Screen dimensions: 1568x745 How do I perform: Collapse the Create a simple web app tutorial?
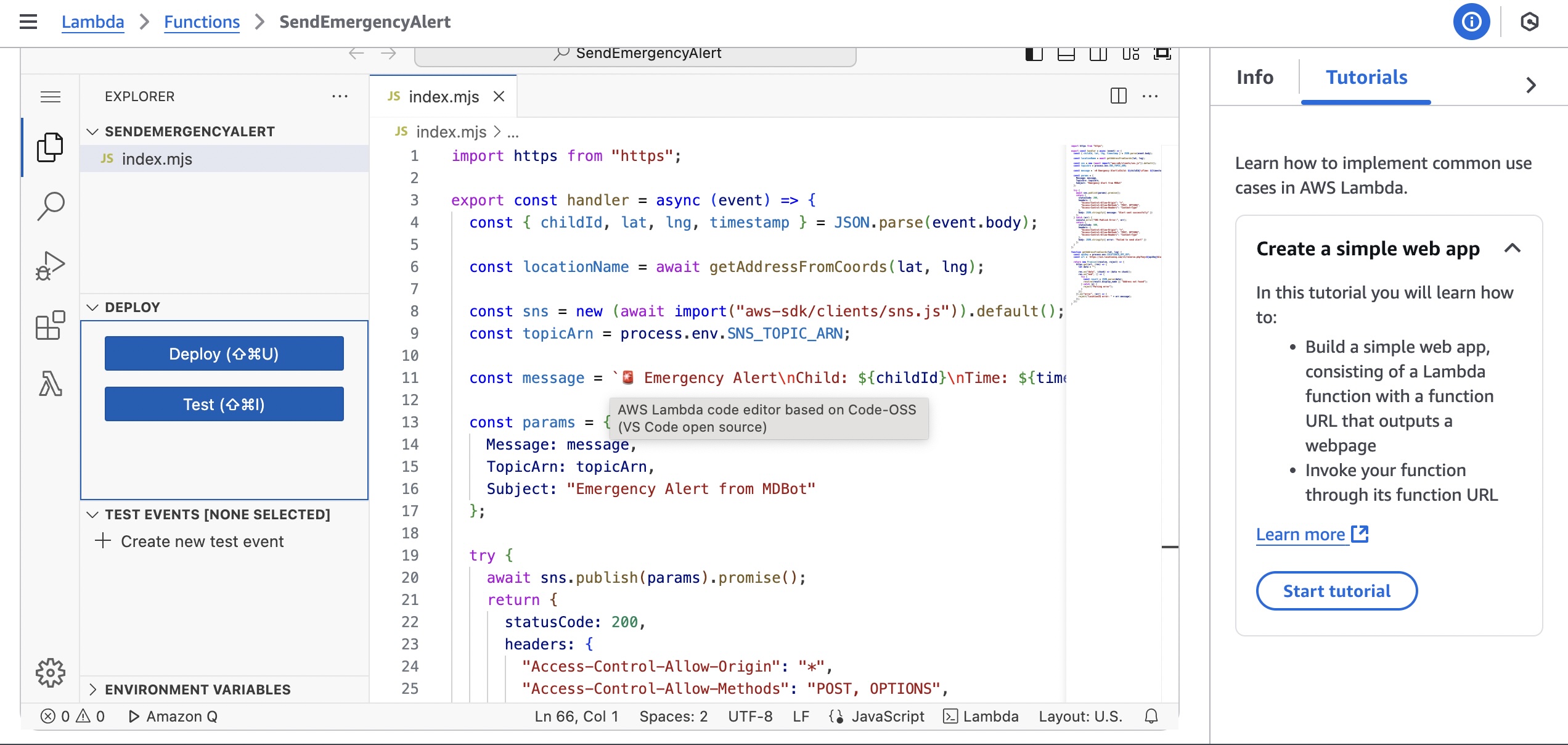click(x=1513, y=249)
